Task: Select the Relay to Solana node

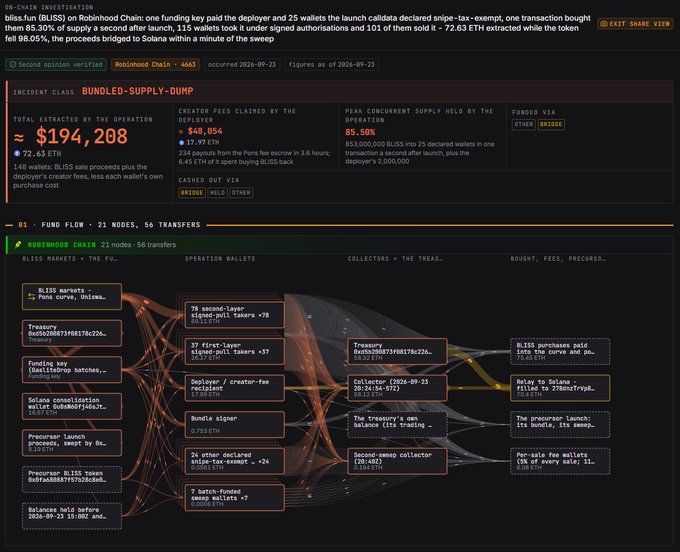Action: click(560, 388)
